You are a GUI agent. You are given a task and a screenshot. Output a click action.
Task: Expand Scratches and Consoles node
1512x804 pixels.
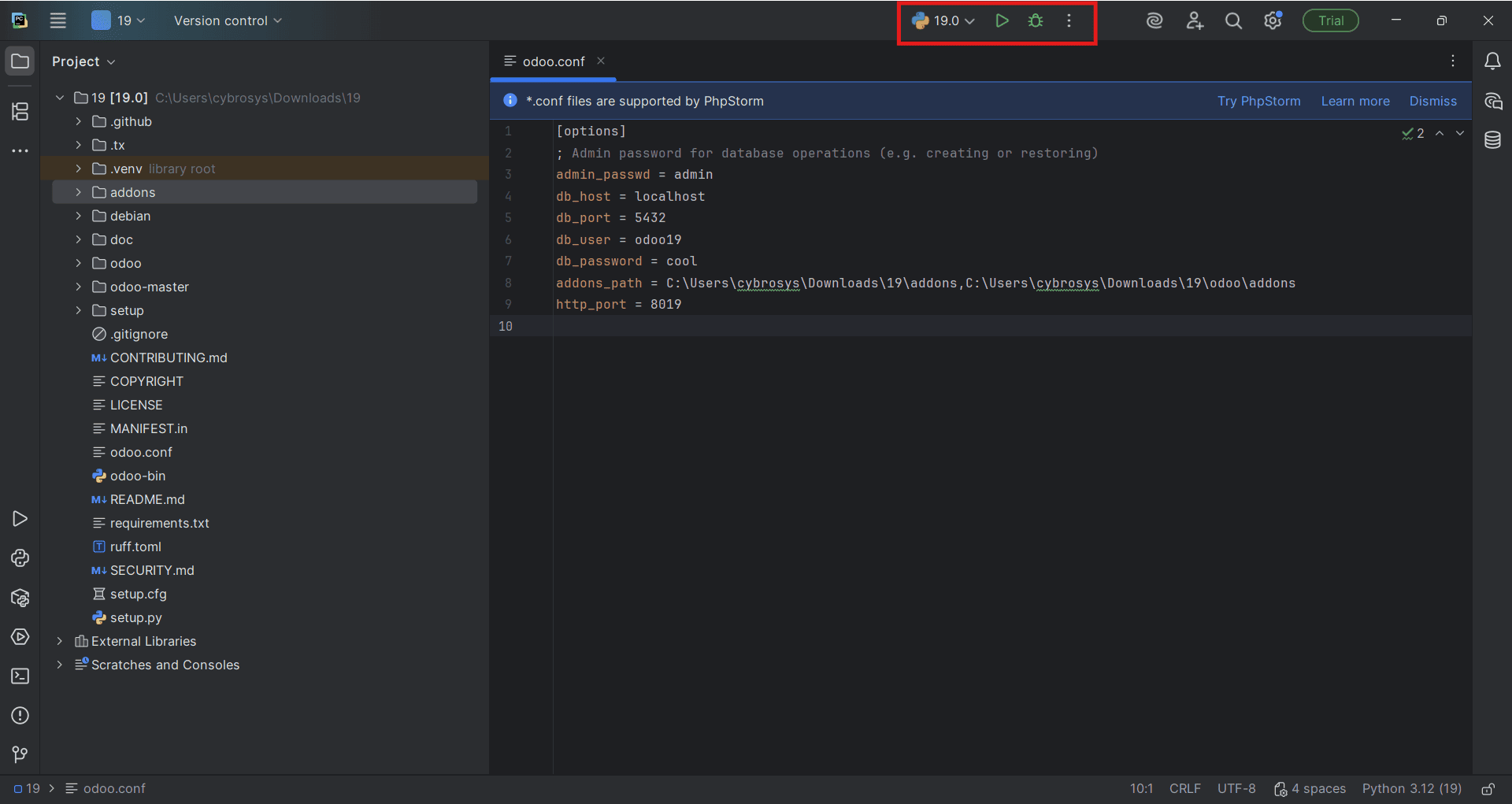pos(60,665)
